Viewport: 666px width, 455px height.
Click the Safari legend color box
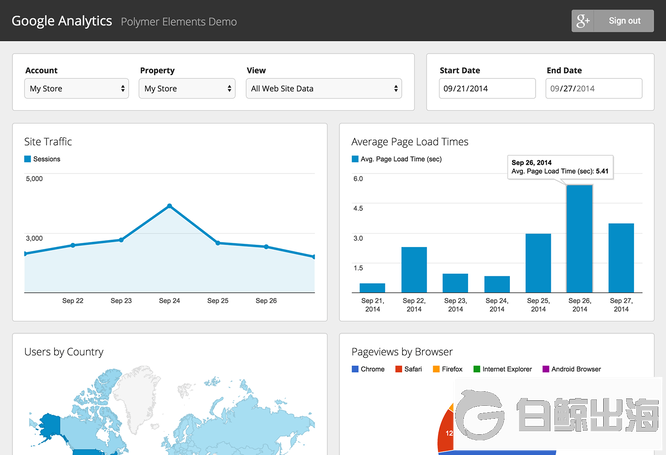[x=396, y=370]
